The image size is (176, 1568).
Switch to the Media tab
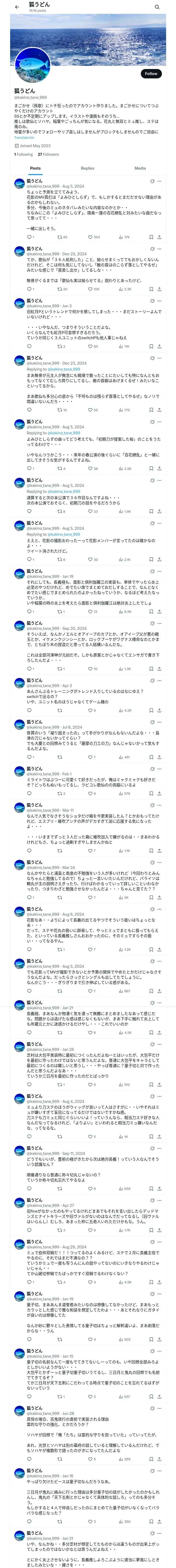[140, 168]
